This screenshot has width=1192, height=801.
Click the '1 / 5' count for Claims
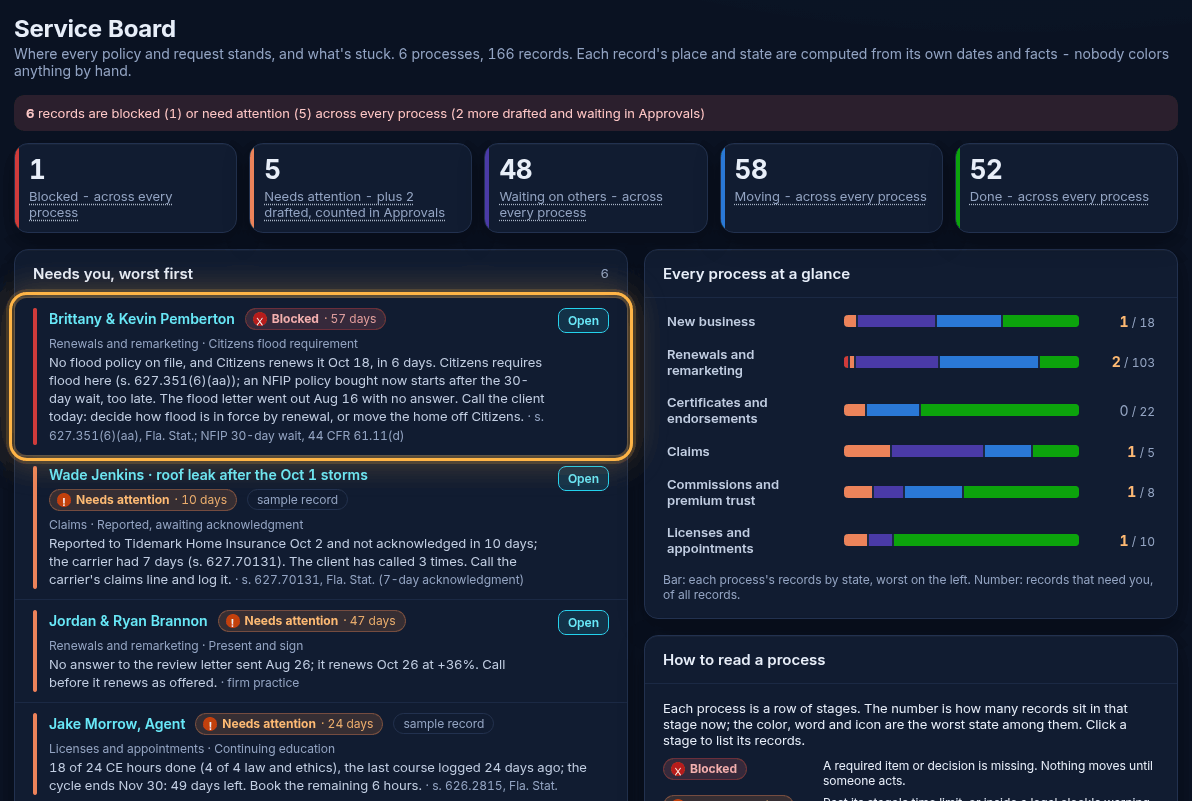[1140, 452]
